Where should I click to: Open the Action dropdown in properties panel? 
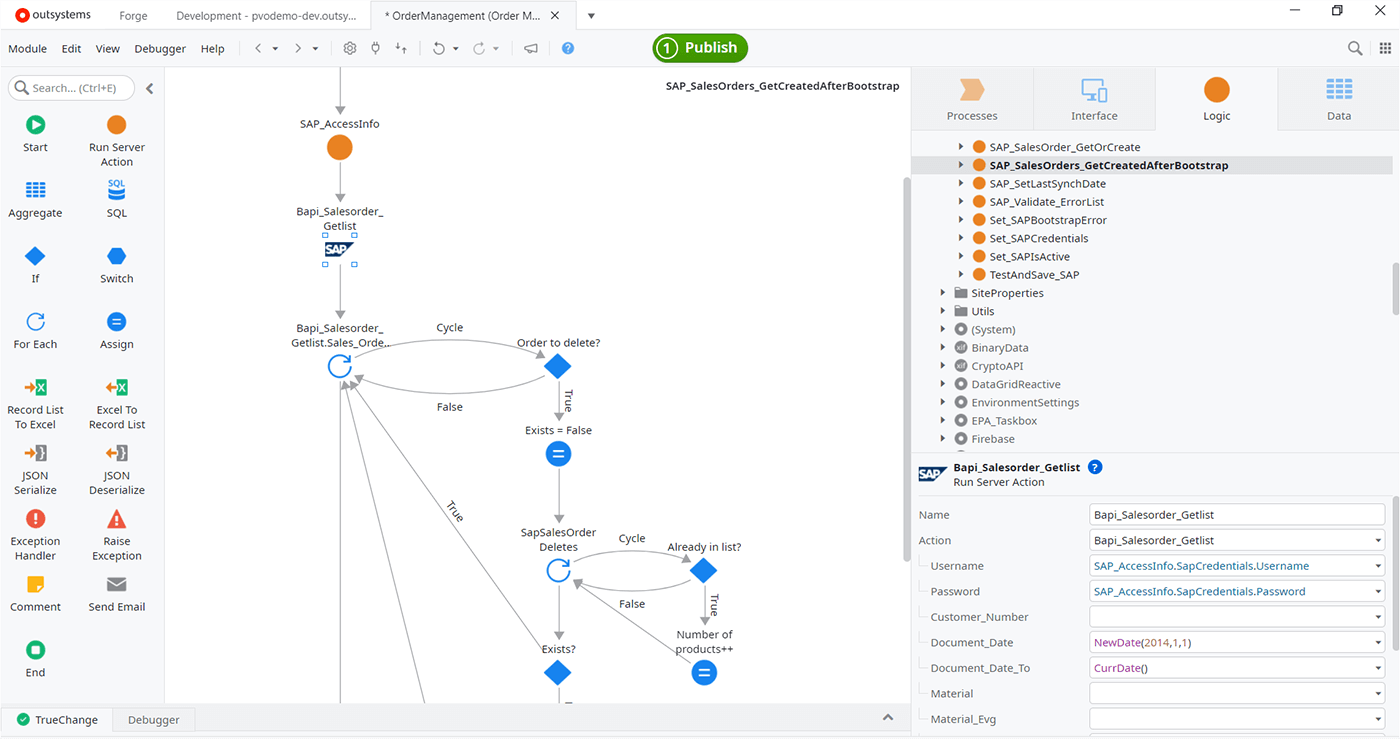coord(1380,540)
